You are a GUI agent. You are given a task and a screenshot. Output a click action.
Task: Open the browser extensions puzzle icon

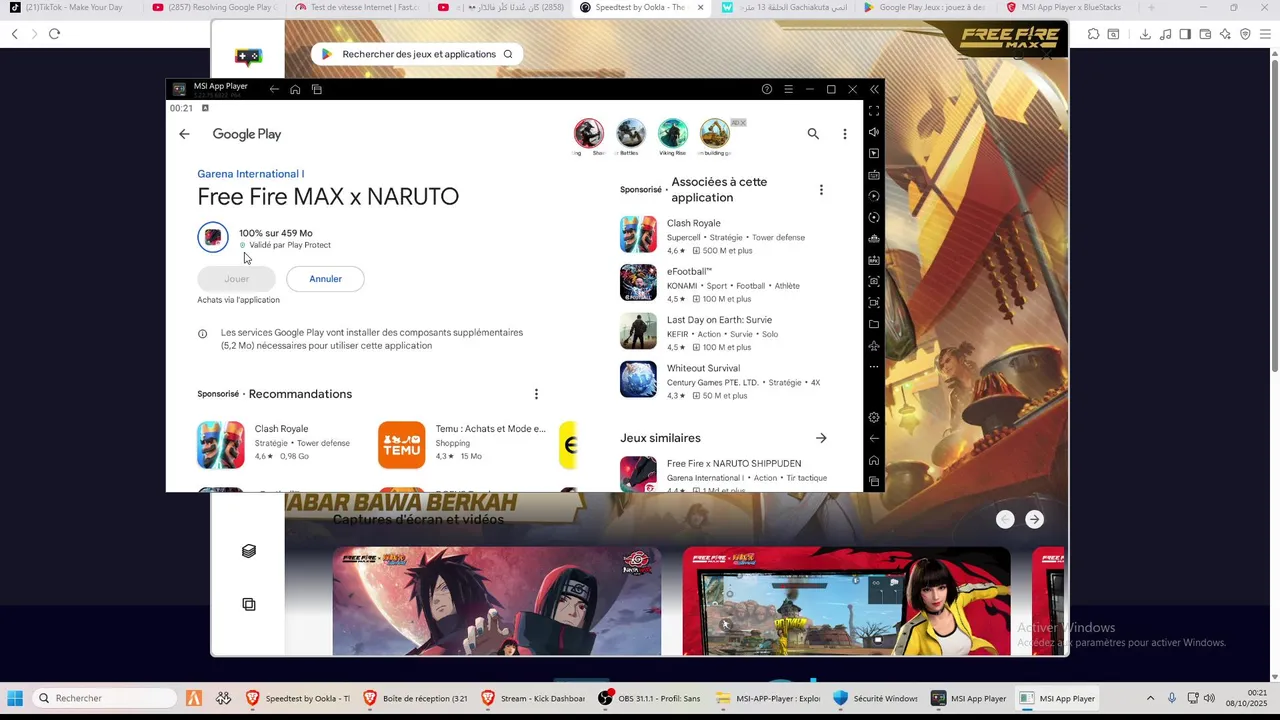pyautogui.click(x=1093, y=34)
